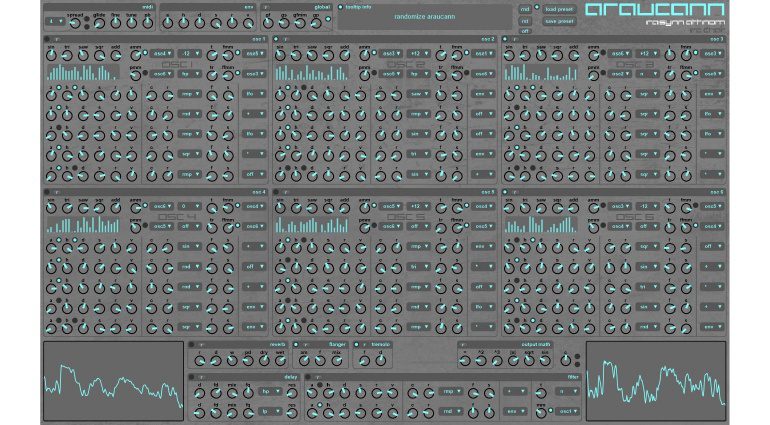This screenshot has height=425, width=770.
Task: Click the pmm knob in osc 1
Action: click(x=135, y=74)
